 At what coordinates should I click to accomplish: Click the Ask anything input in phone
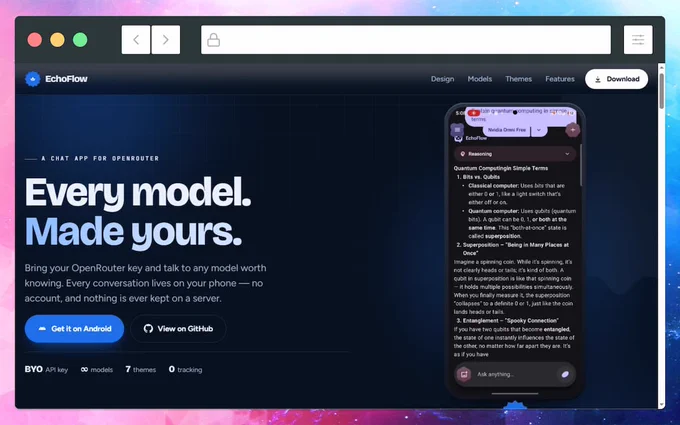[x=514, y=374]
